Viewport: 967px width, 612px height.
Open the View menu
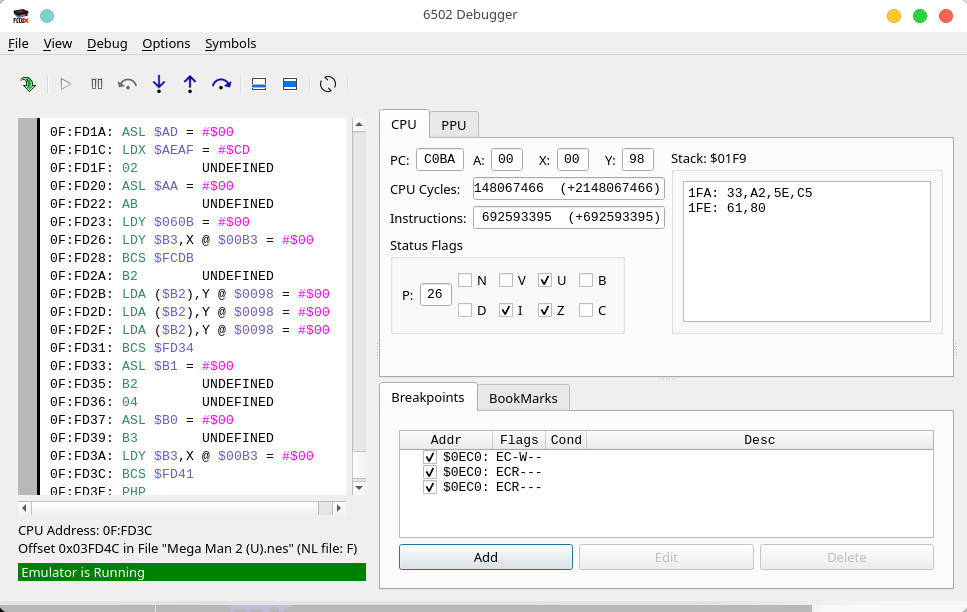57,44
